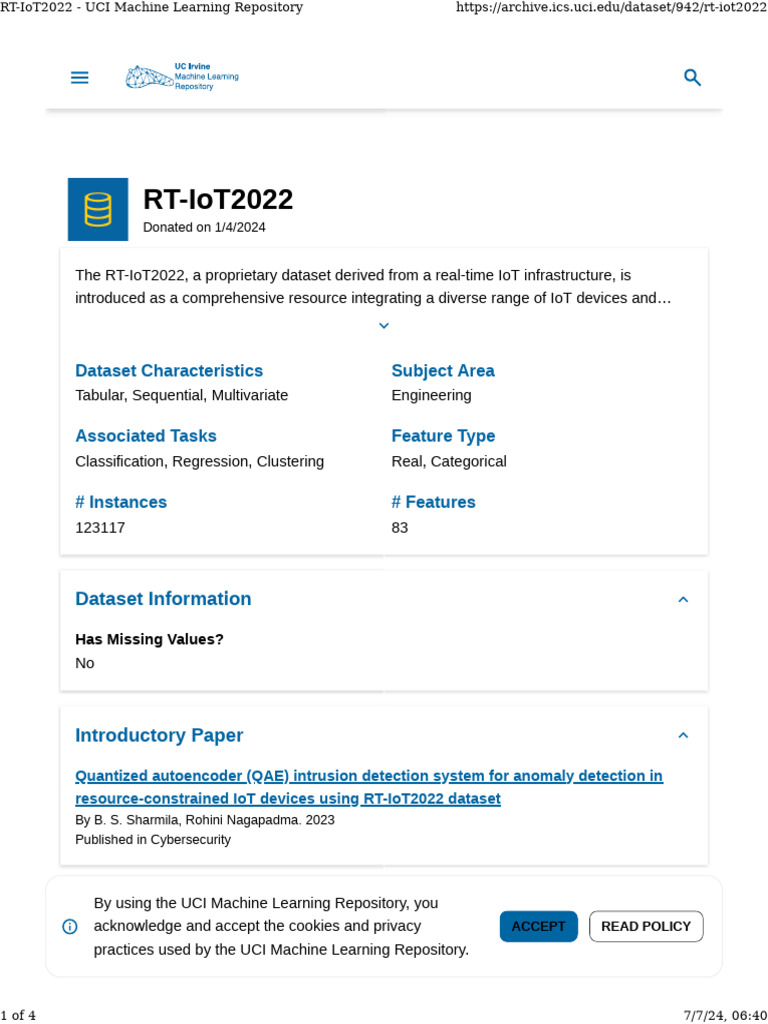This screenshot has width=768, height=1024.
Task: Click the Associated Tasks label
Action: tap(146, 436)
